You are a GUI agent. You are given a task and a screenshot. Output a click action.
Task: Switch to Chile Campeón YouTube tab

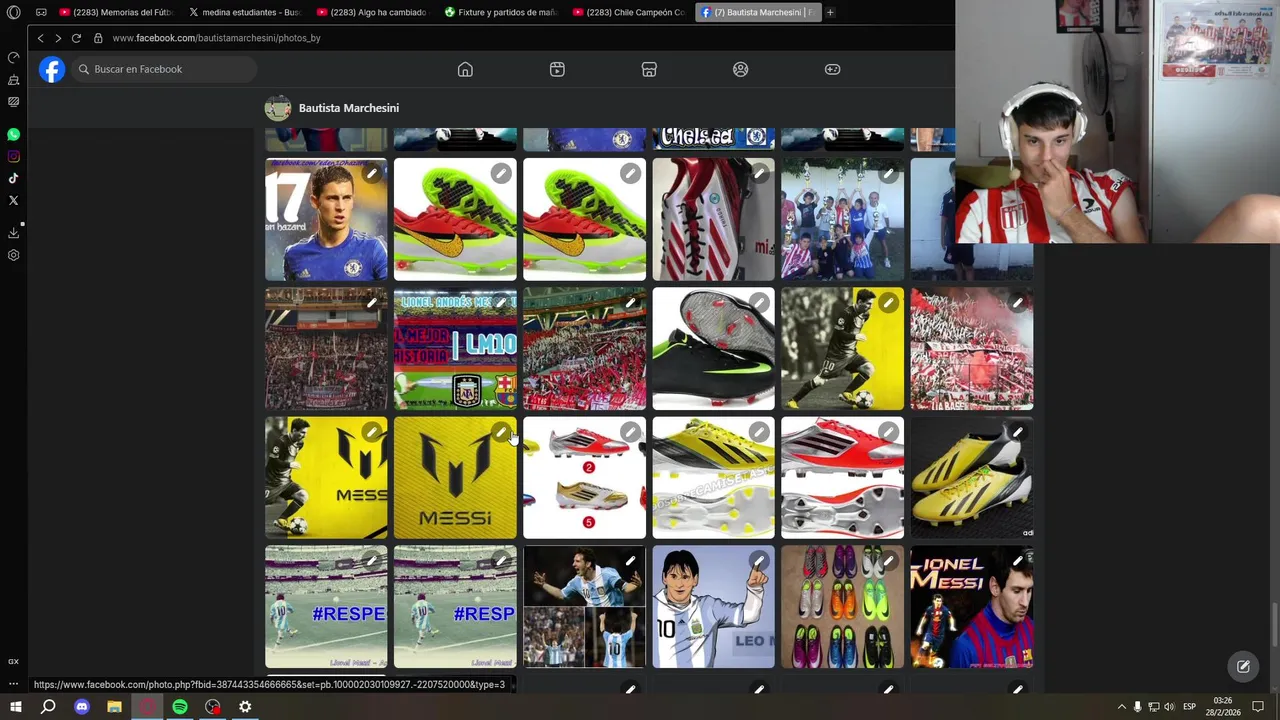(x=630, y=13)
